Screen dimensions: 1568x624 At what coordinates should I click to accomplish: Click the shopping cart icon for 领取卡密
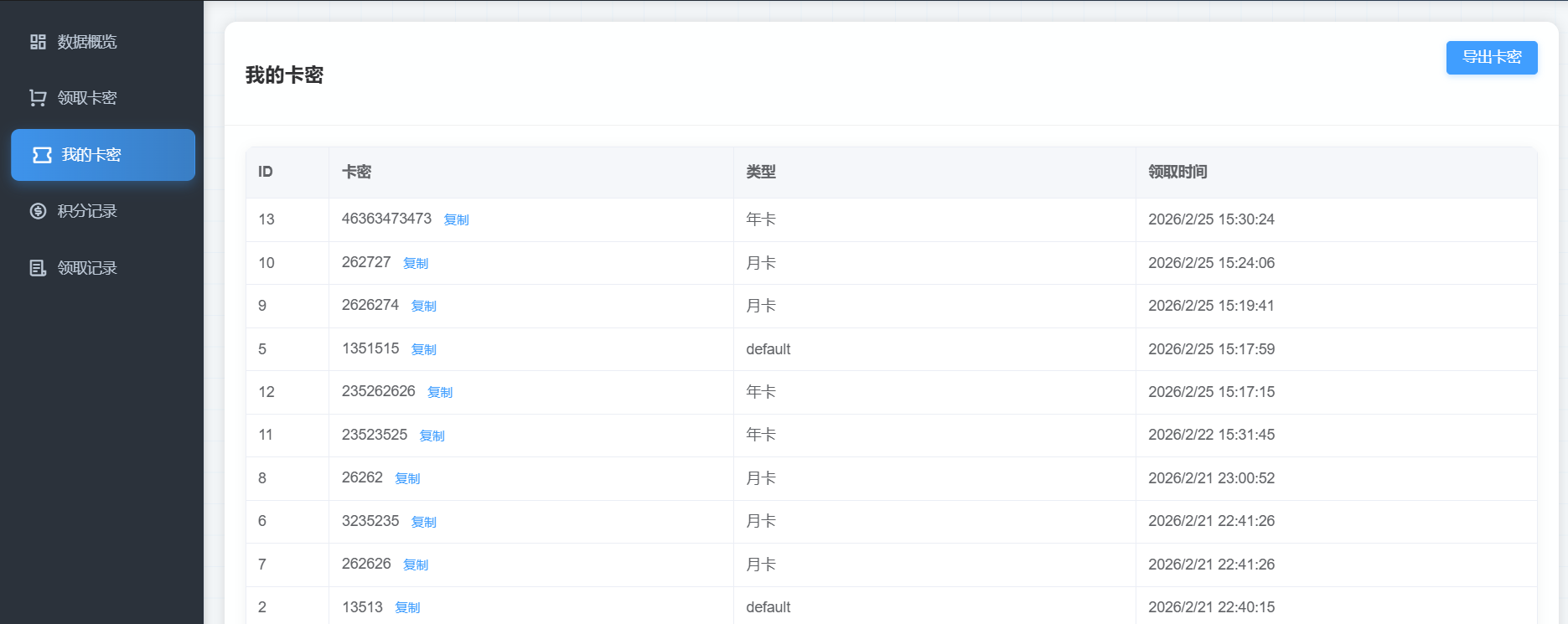click(x=38, y=98)
